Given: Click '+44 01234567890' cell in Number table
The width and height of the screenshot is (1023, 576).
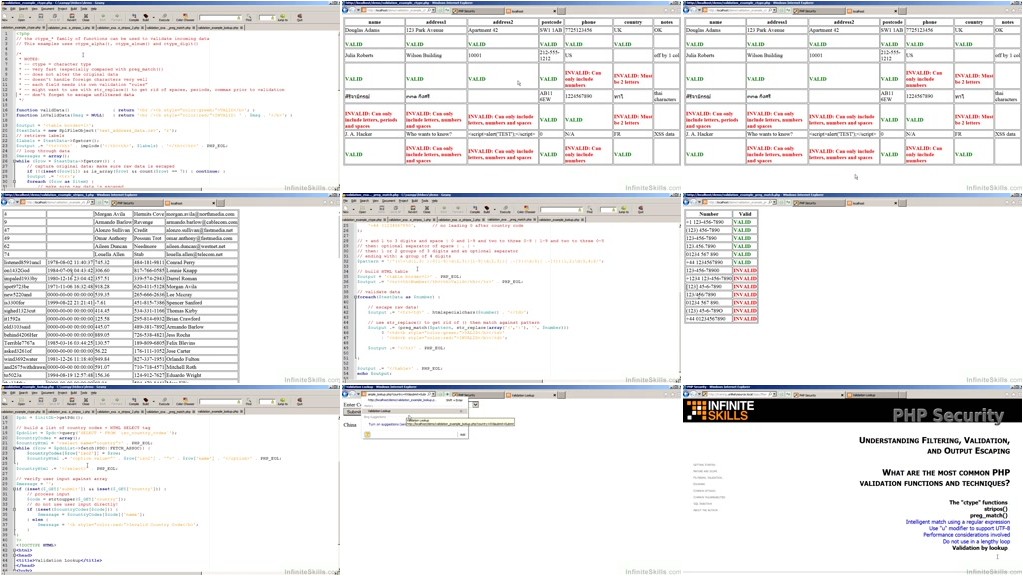Looking at the screenshot, I should [x=707, y=319].
